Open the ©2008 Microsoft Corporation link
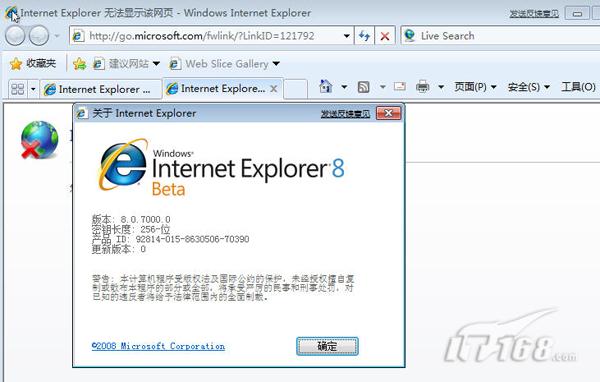This screenshot has width=600, height=382. point(158,346)
